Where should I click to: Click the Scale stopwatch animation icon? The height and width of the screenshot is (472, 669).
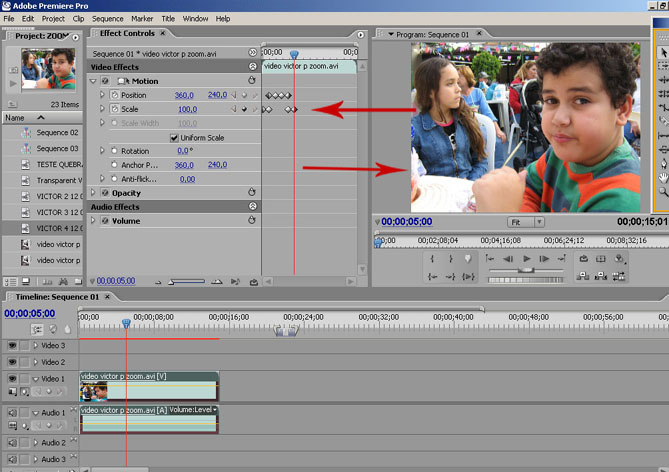coord(115,109)
